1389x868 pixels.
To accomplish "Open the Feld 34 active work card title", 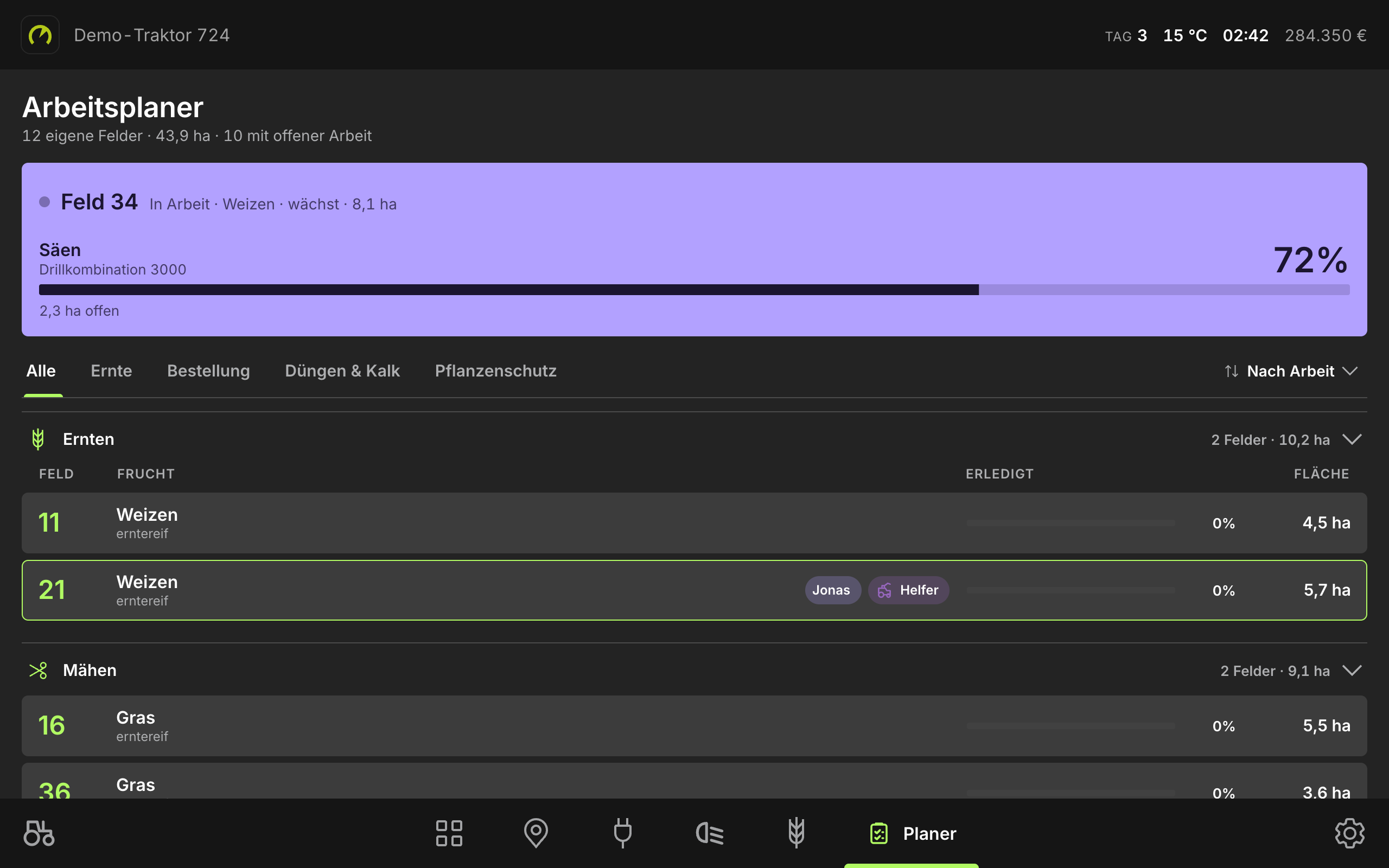I will tap(99, 202).
